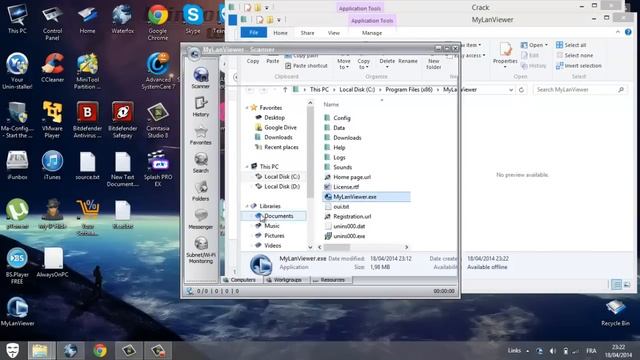Expand the Open button dropdown arrow
640x360 pixels.
point(546,45)
